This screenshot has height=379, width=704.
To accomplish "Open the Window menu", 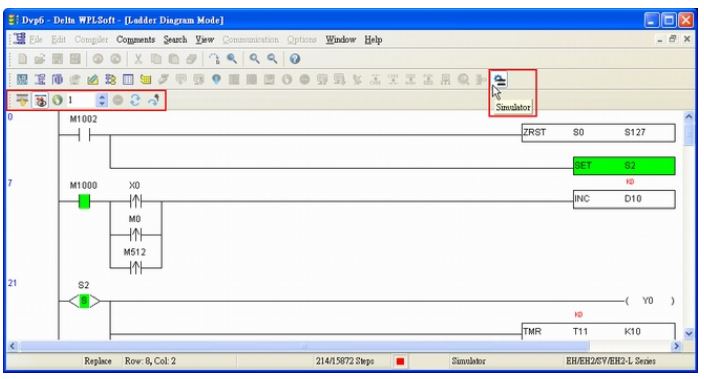I will [340, 40].
